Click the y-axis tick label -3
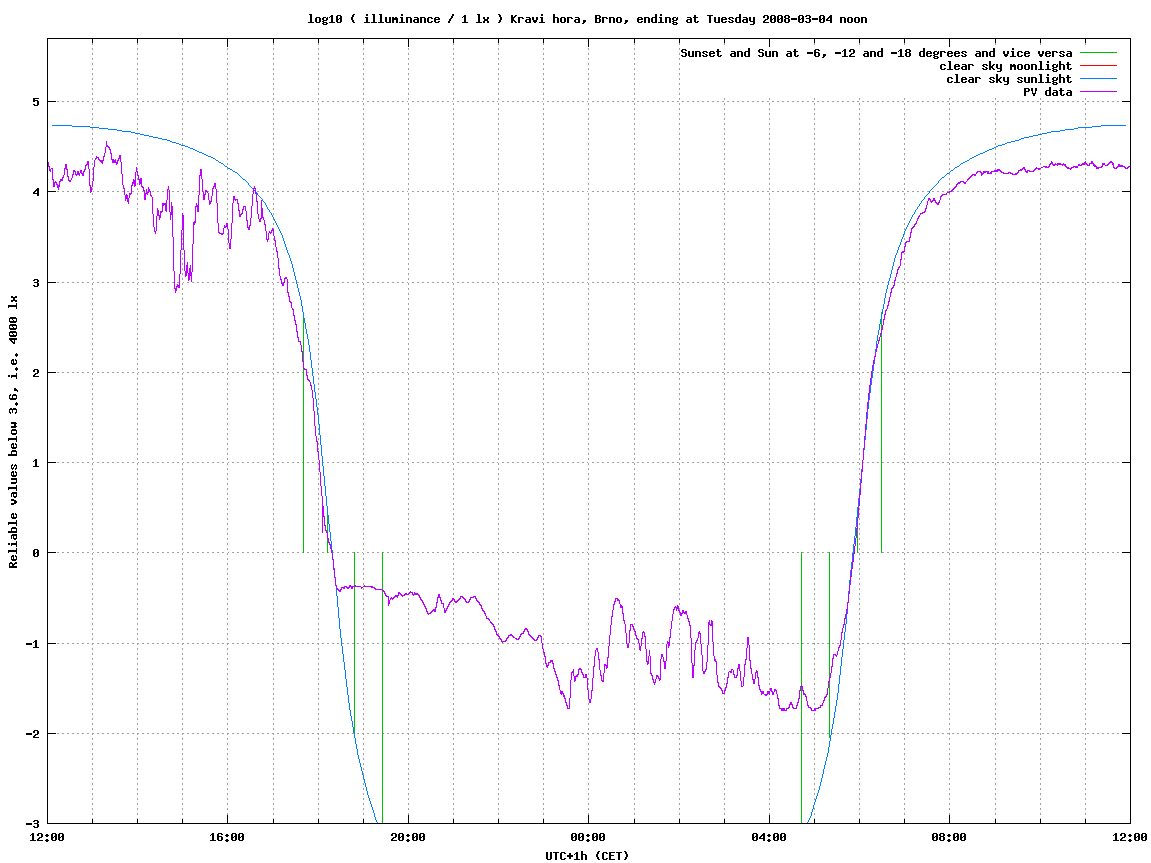Screen dimensions: 1151x863 point(33,824)
